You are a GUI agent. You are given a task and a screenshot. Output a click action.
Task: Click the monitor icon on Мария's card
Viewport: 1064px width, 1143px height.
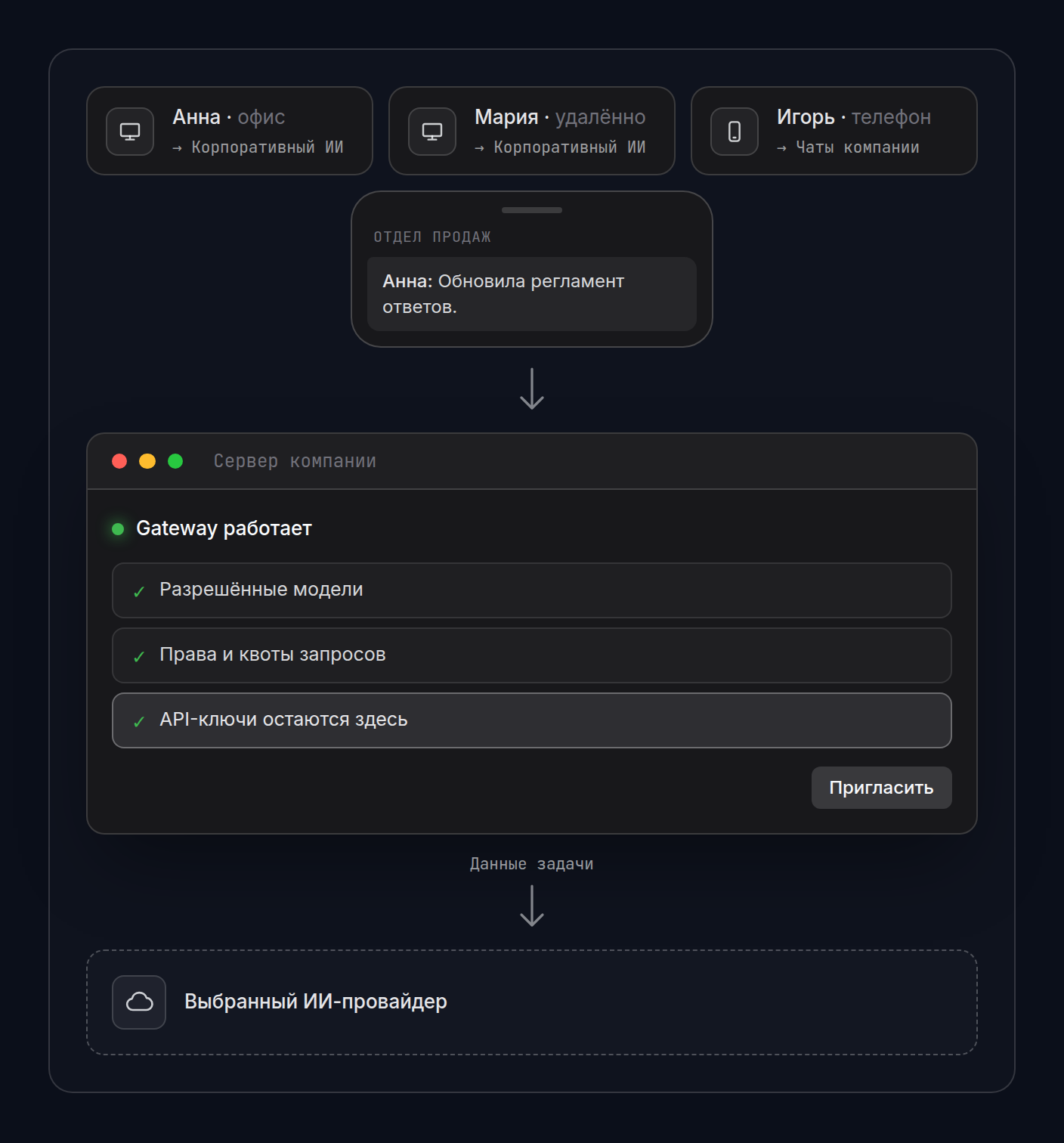point(432,132)
